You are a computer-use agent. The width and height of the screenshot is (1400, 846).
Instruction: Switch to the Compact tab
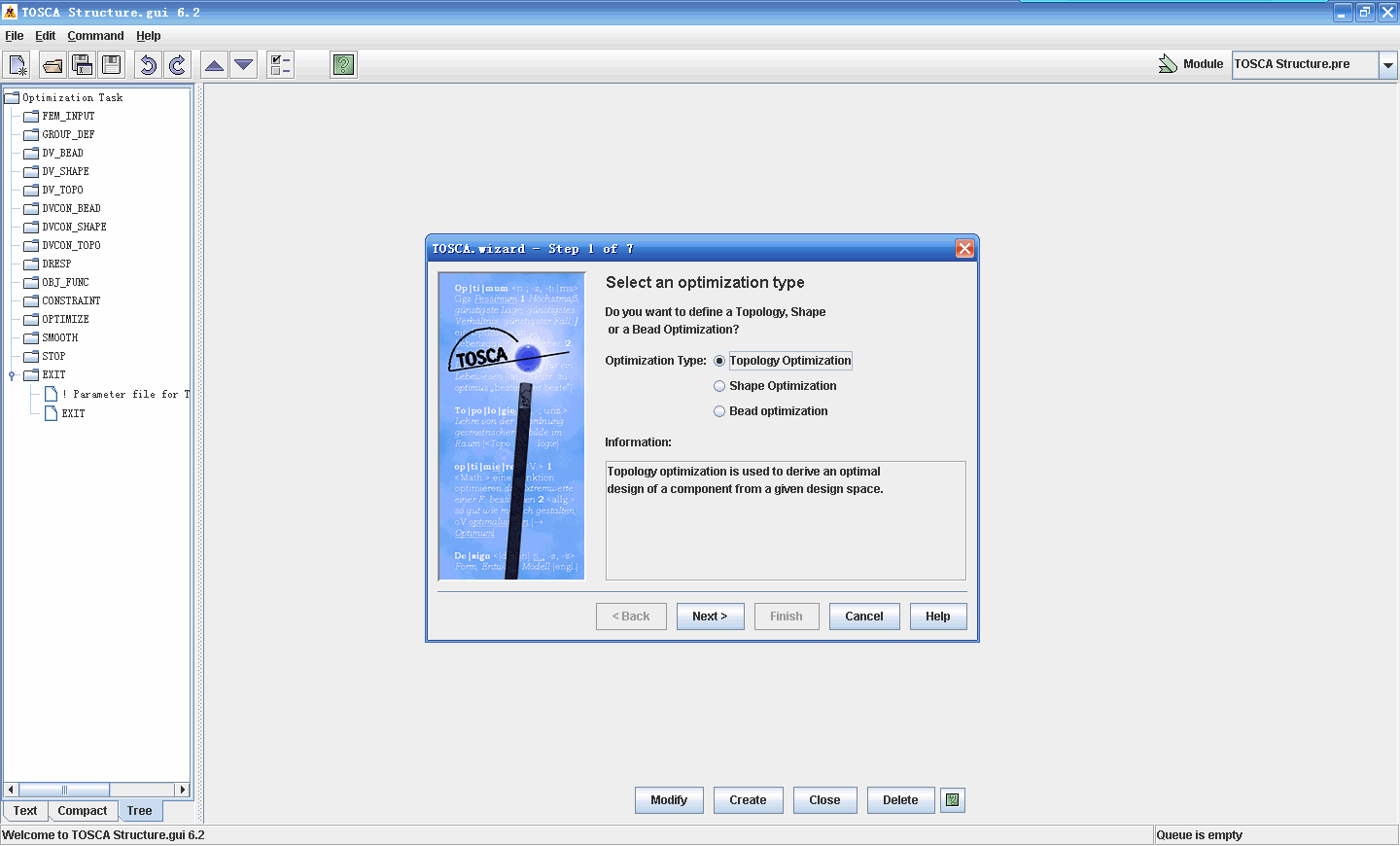click(x=83, y=811)
